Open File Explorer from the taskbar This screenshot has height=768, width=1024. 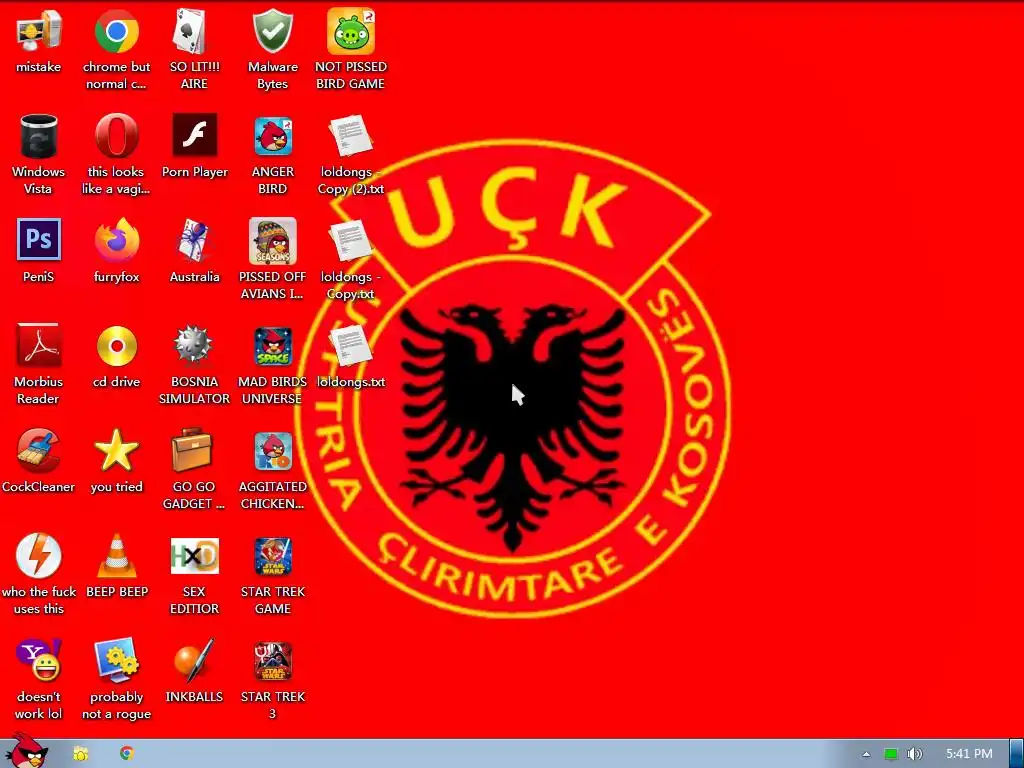[x=80, y=754]
